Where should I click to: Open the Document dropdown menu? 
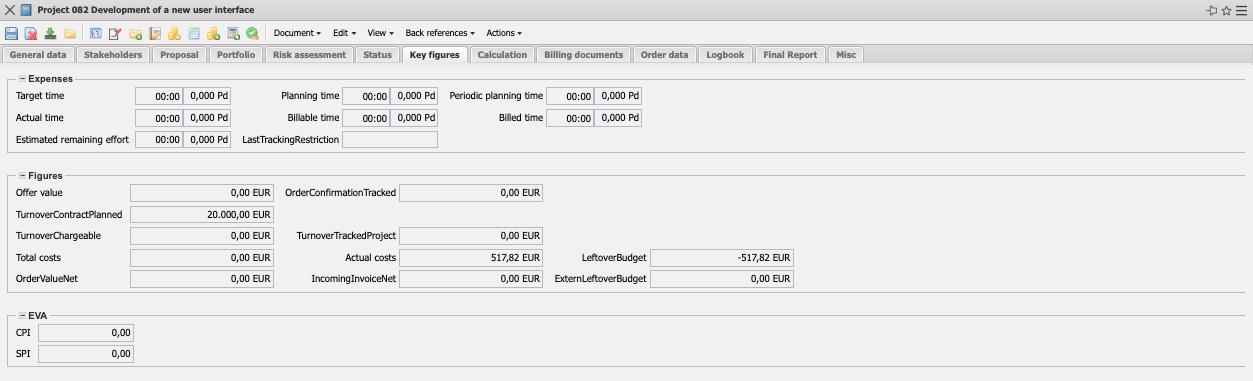coord(297,33)
